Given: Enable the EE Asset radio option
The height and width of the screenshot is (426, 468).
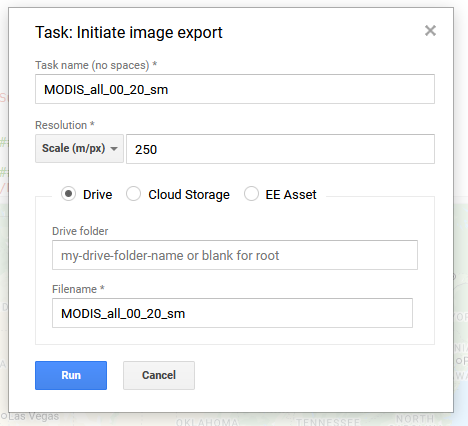Looking at the screenshot, I should click(x=251, y=194).
